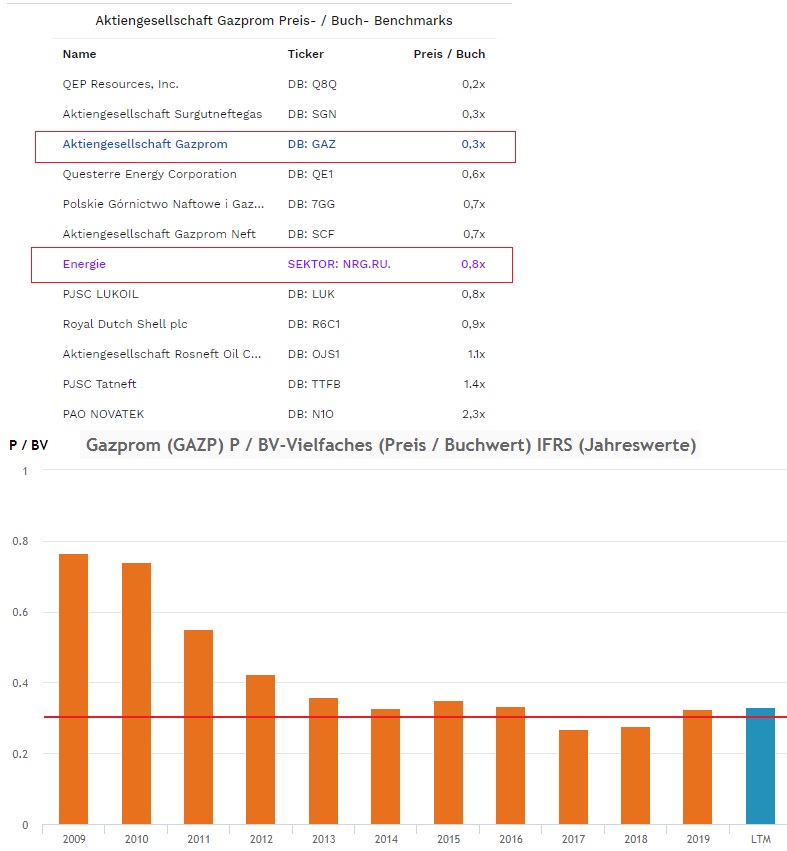Click ticker DB: LUK
The height and width of the screenshot is (851, 787).
pos(311,294)
